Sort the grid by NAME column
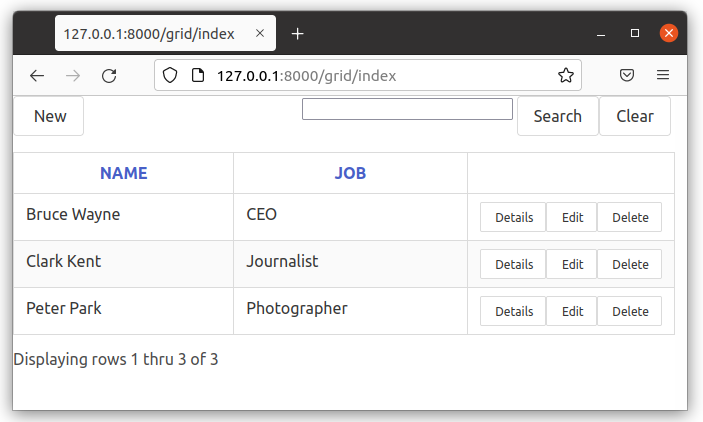The width and height of the screenshot is (703, 422). [x=123, y=173]
